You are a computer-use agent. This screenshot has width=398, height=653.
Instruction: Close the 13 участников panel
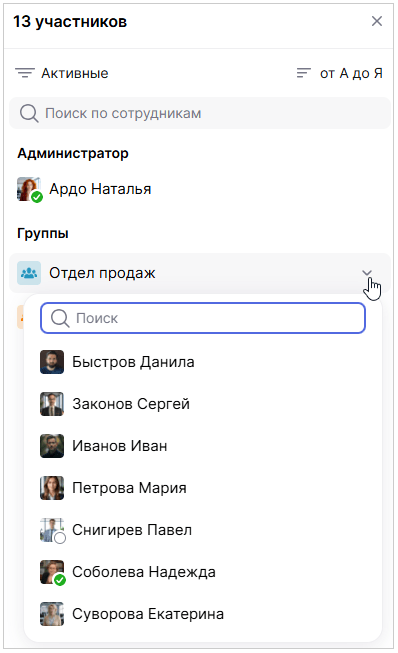pos(377,21)
